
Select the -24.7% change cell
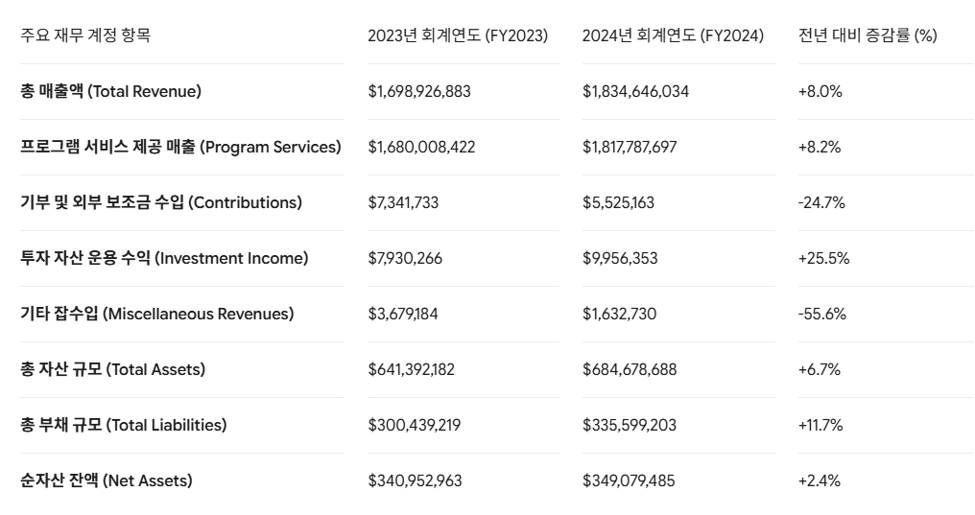(x=821, y=202)
